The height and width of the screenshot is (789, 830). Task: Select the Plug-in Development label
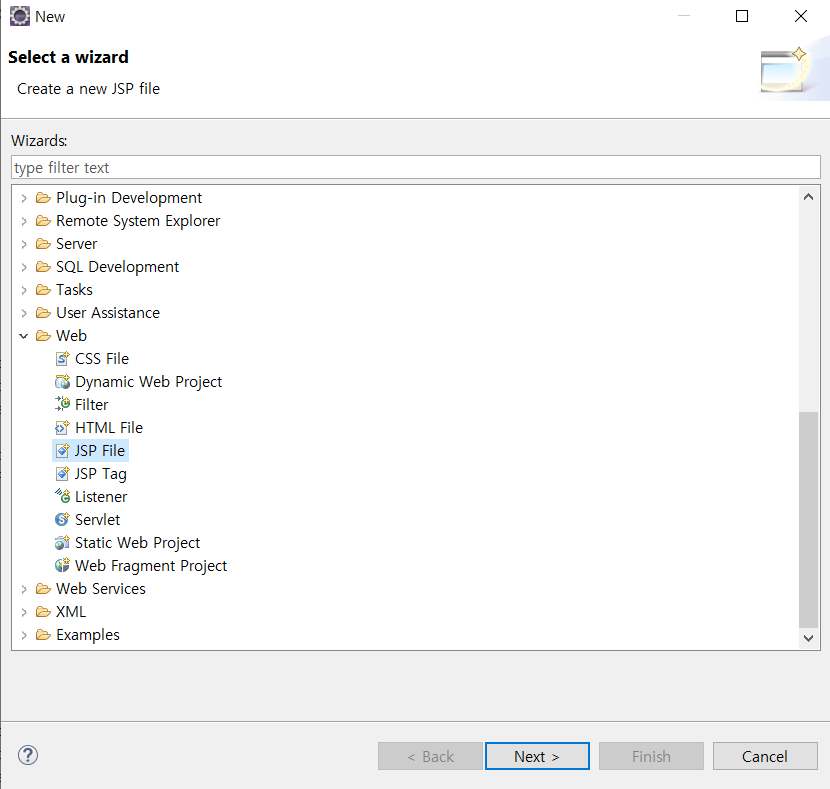tap(129, 198)
